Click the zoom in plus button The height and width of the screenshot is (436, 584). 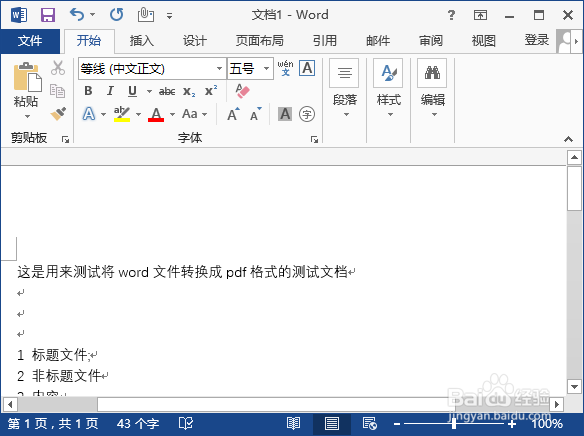pyautogui.click(x=512, y=424)
